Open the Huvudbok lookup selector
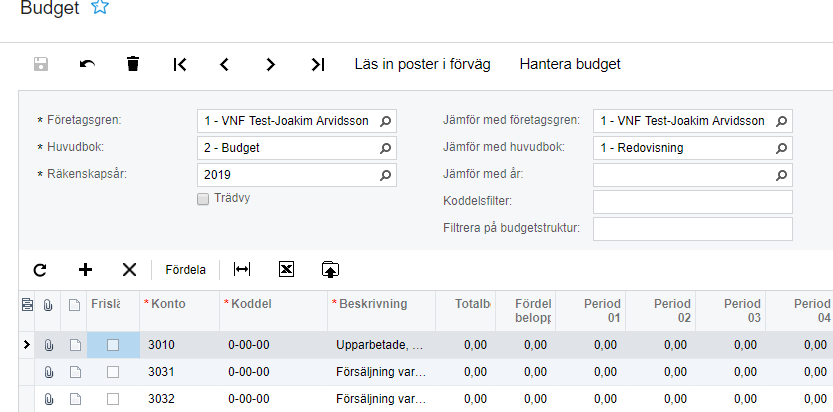833x412 pixels. pos(386,148)
